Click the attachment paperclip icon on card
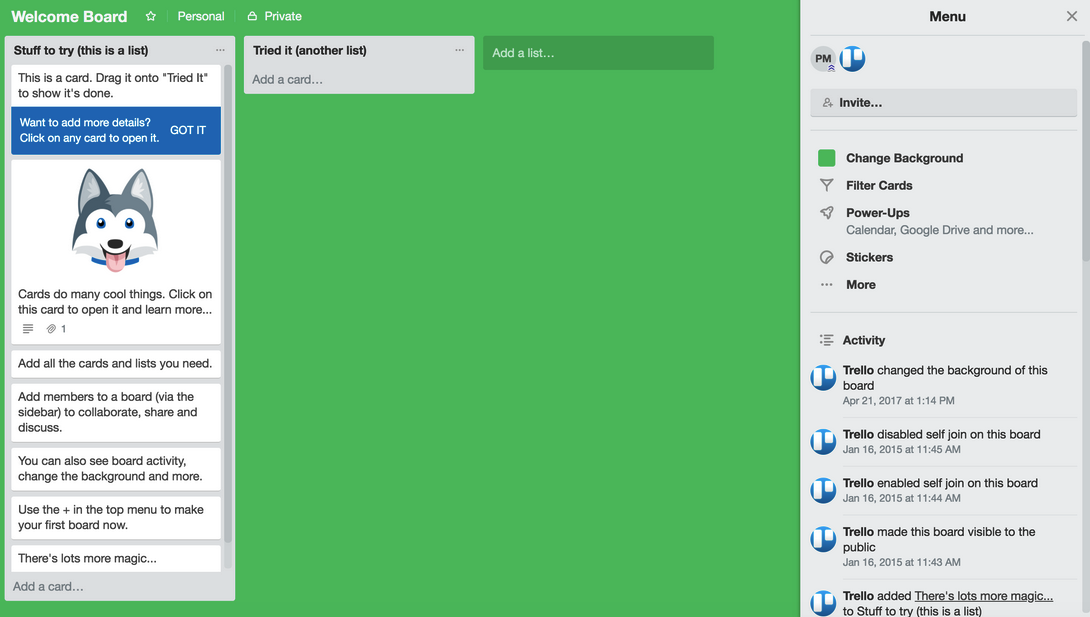 pyautogui.click(x=51, y=329)
